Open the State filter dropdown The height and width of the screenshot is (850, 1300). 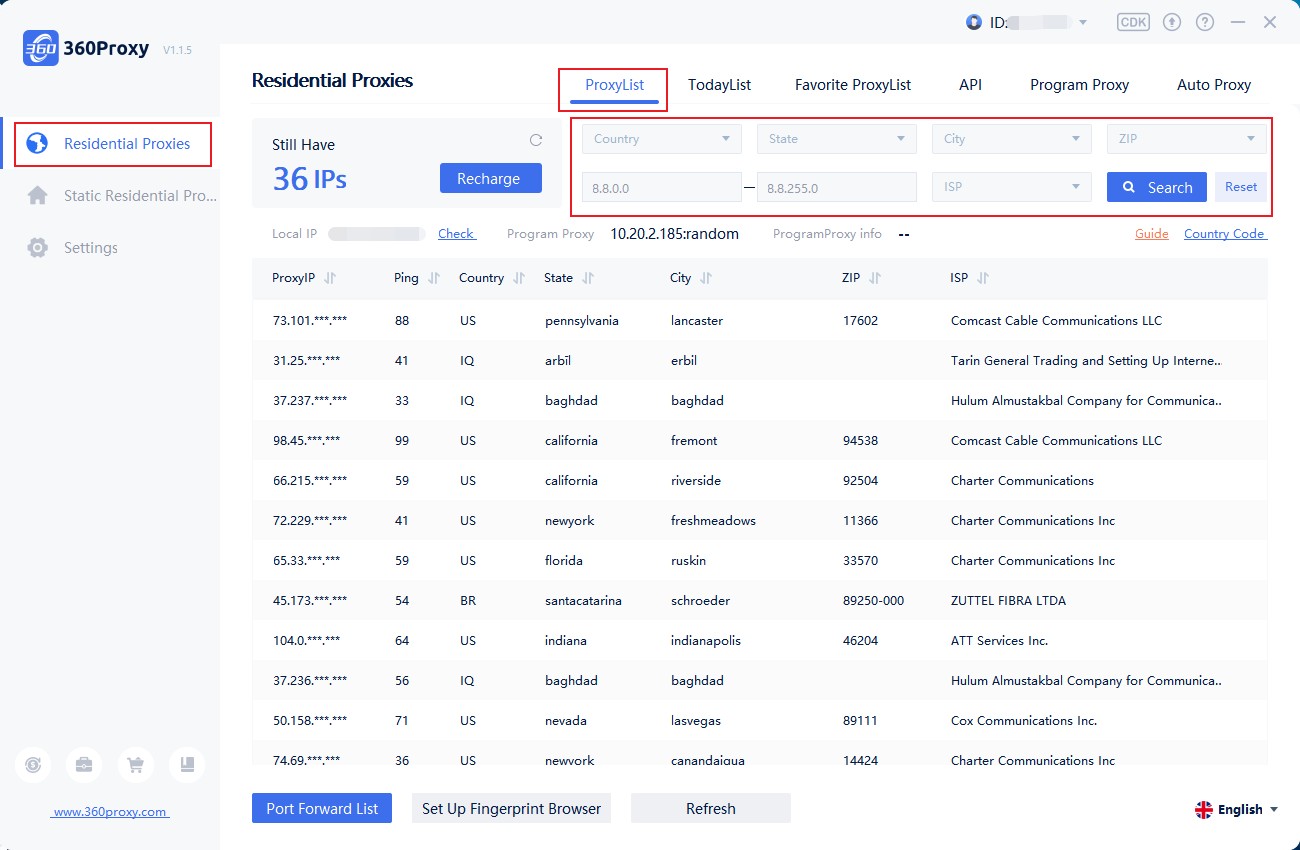837,139
